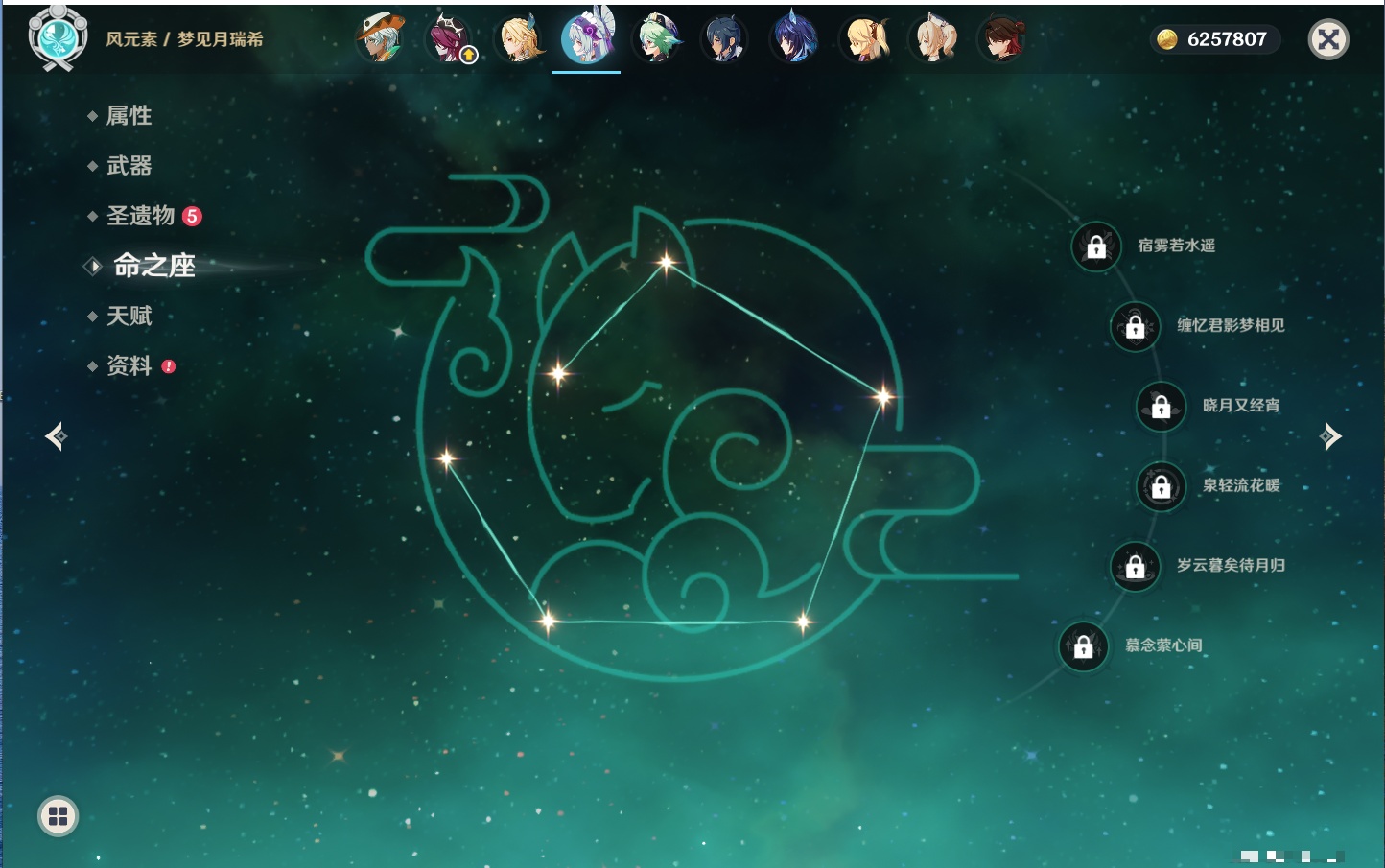The width and height of the screenshot is (1385, 868).
Task: Close the character screen
Action: [x=1329, y=39]
